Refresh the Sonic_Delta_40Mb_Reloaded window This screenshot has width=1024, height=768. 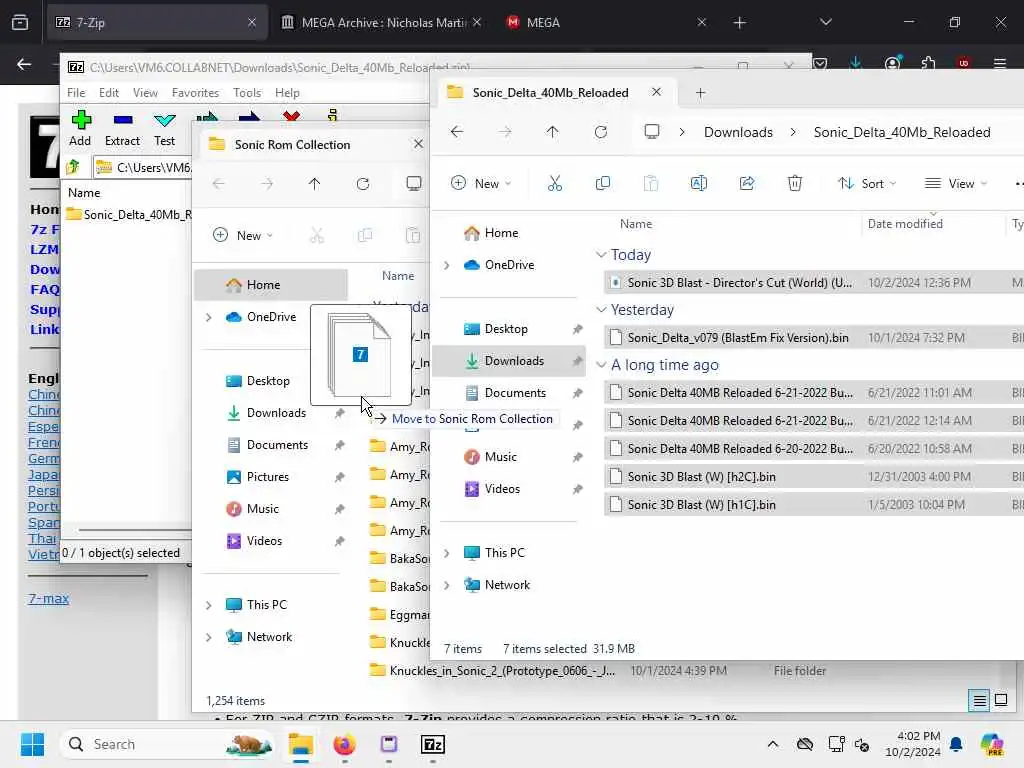(x=601, y=132)
